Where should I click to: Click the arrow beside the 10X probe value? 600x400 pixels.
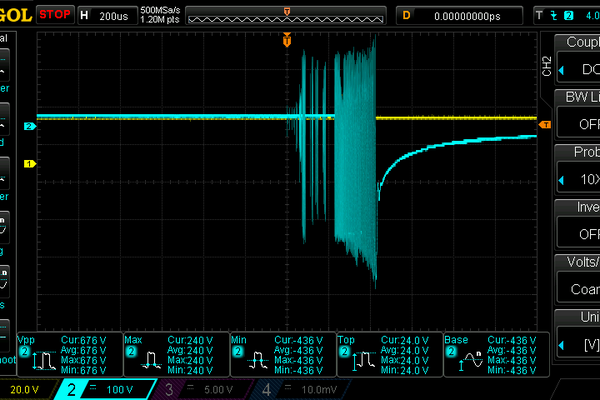[x=561, y=180]
